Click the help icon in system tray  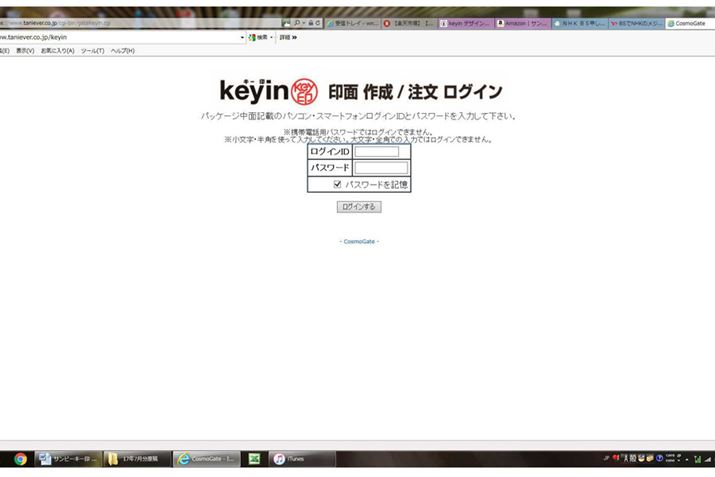coord(659,458)
